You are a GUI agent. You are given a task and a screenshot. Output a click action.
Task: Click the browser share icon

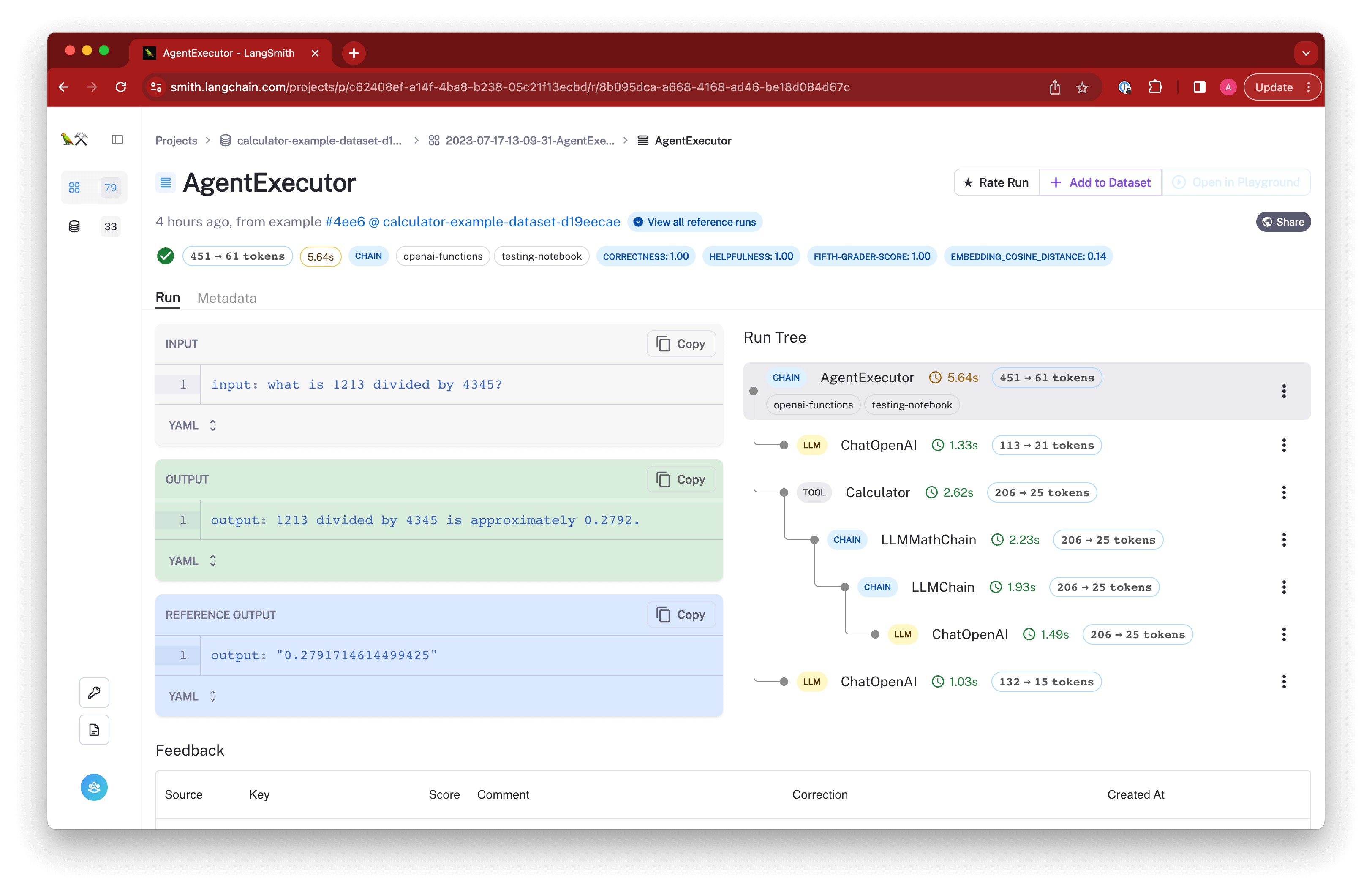1054,87
